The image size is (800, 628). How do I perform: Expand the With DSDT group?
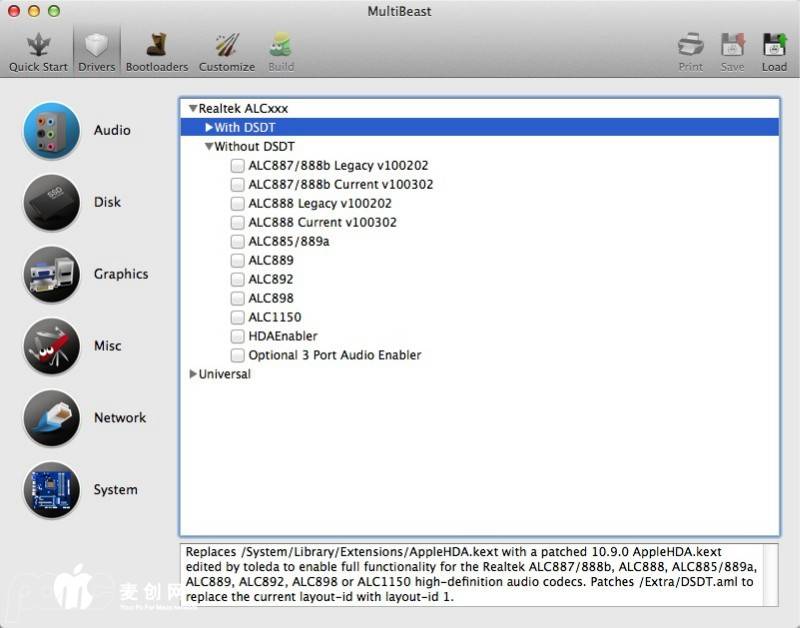pyautogui.click(x=209, y=128)
